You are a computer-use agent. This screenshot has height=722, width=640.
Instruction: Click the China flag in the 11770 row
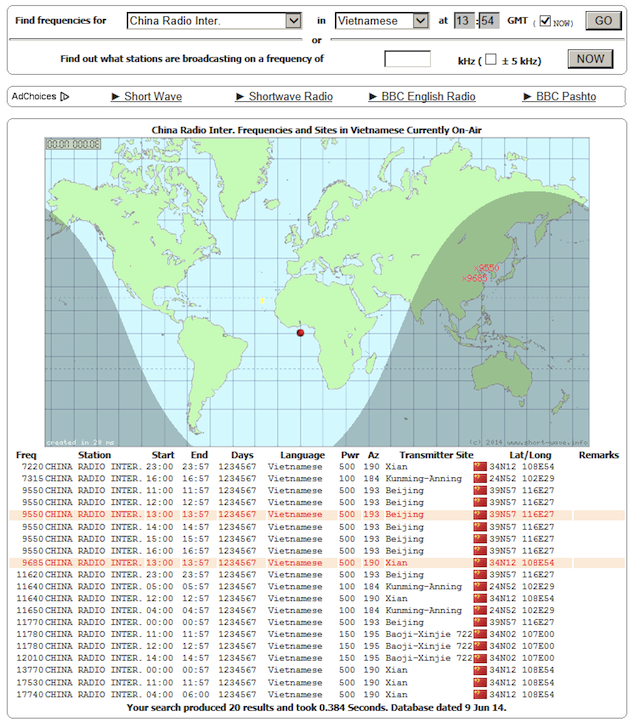[480, 623]
